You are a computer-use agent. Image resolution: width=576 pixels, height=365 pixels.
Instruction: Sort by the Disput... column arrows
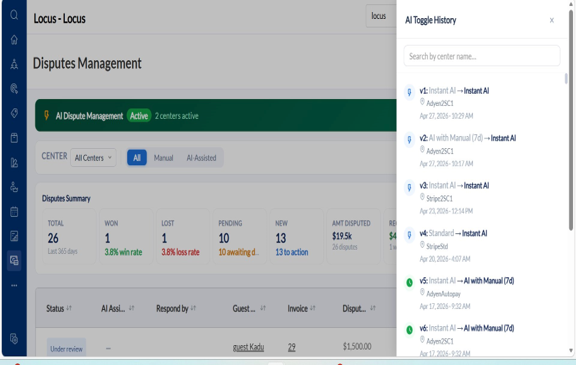click(373, 308)
